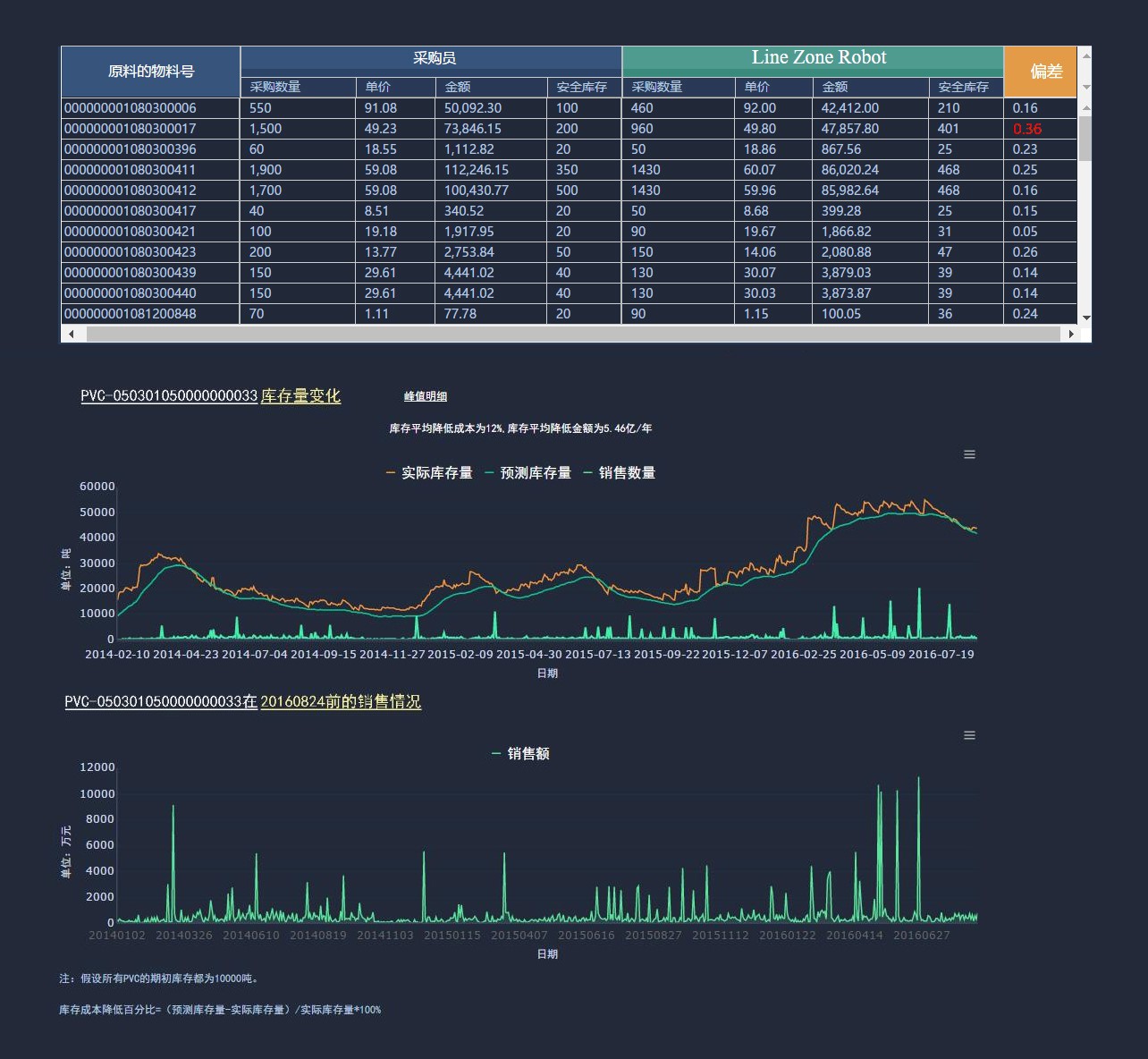
Task: Select material row 000000001080300017
Action: tap(569, 129)
